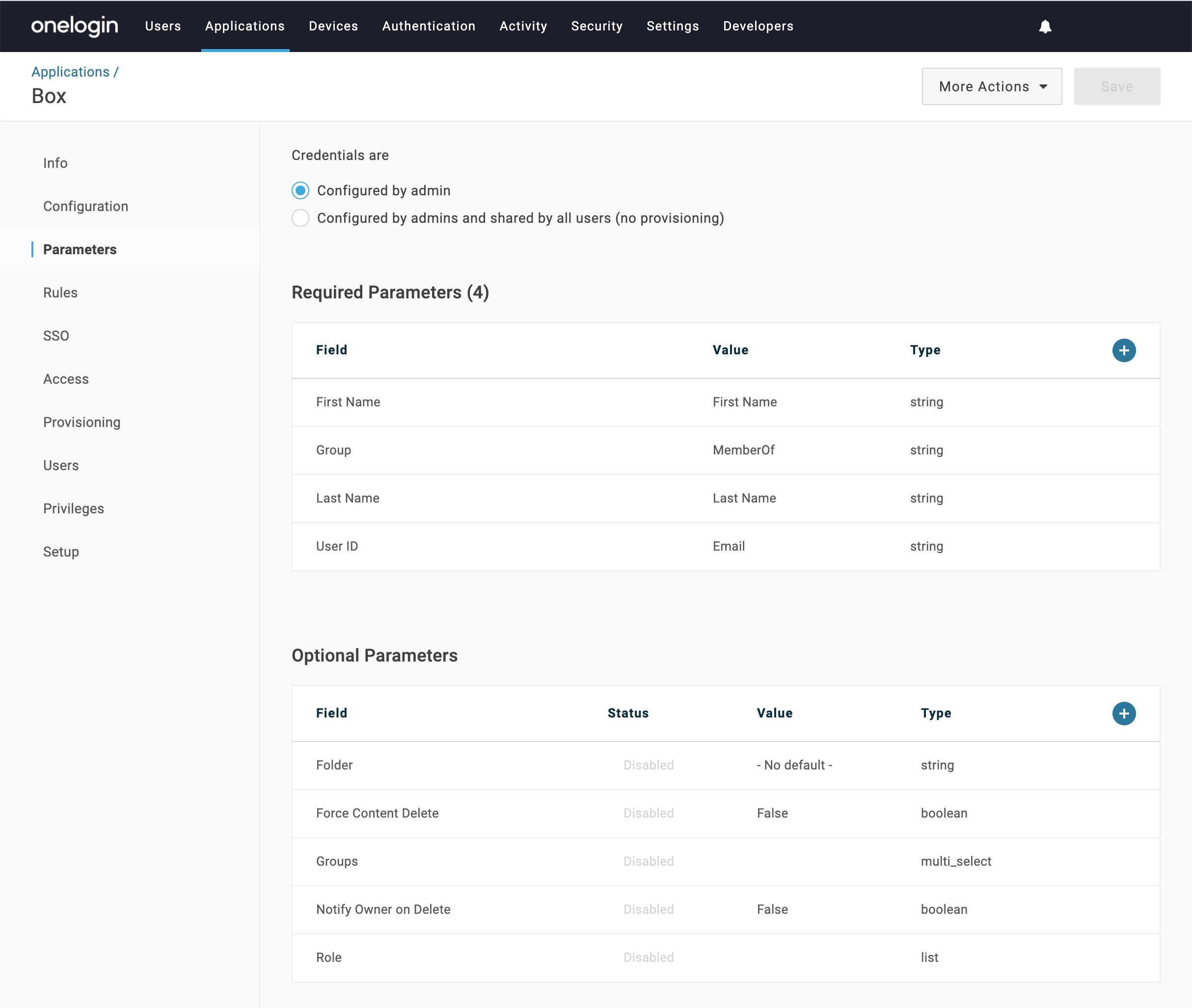Viewport: 1192px width, 1008px height.
Task: Click the Email value cell
Action: pos(729,546)
